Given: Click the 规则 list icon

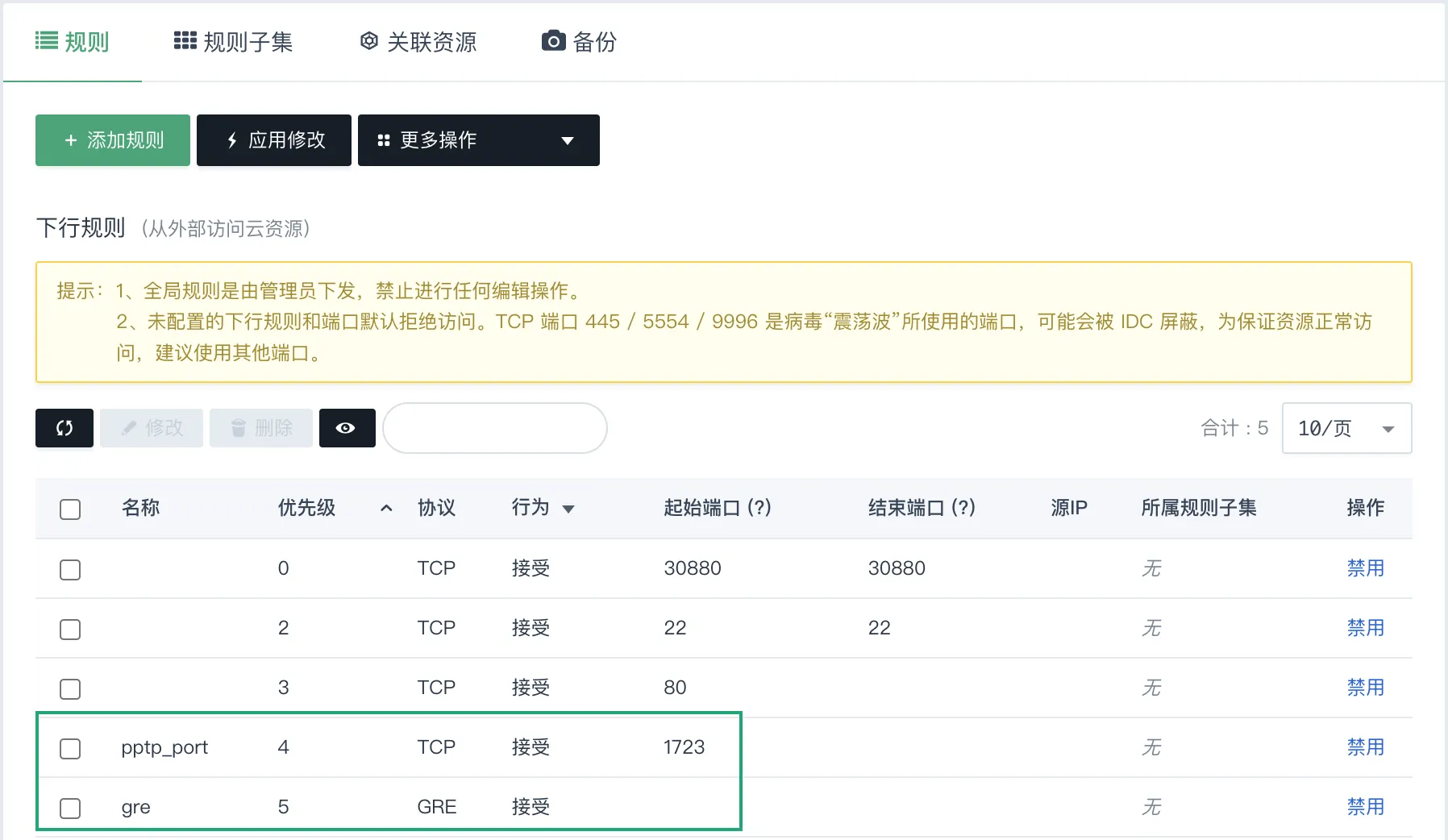Looking at the screenshot, I should (x=47, y=41).
